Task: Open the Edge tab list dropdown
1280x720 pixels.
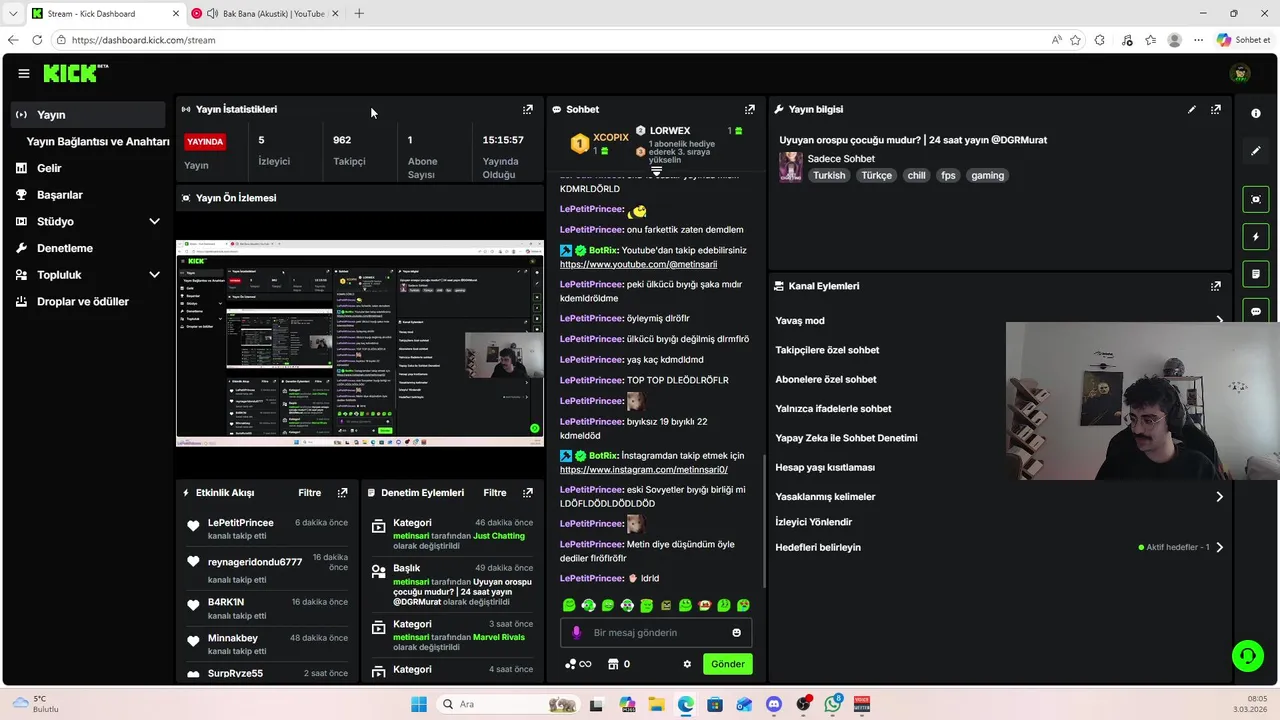Action: 13,13
